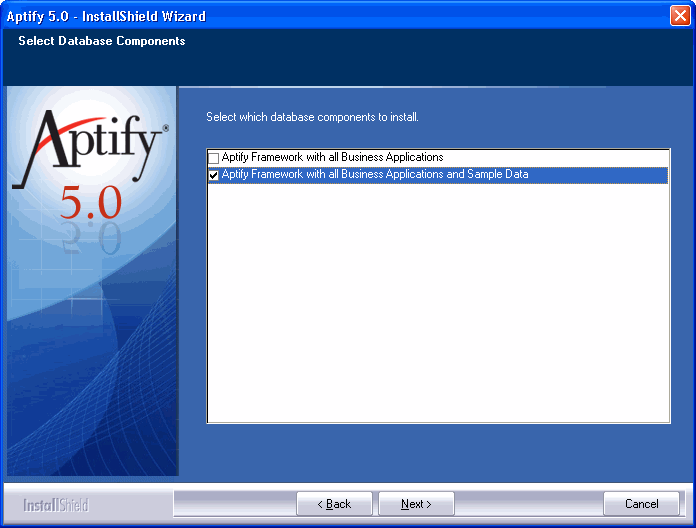The width and height of the screenshot is (696, 528).
Task: Go back with the Back button
Action: (334, 504)
